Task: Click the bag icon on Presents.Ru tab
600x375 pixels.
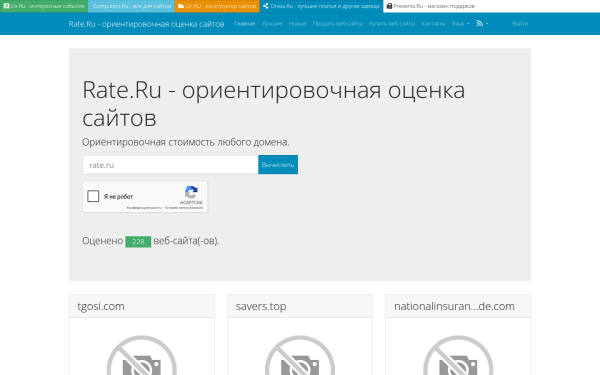Action: (389, 6)
